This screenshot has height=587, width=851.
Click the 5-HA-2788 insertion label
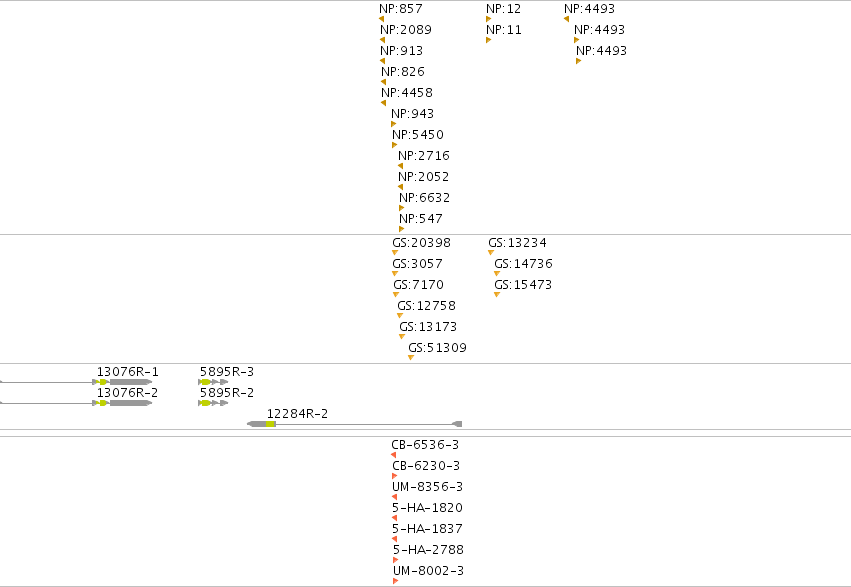click(x=429, y=550)
